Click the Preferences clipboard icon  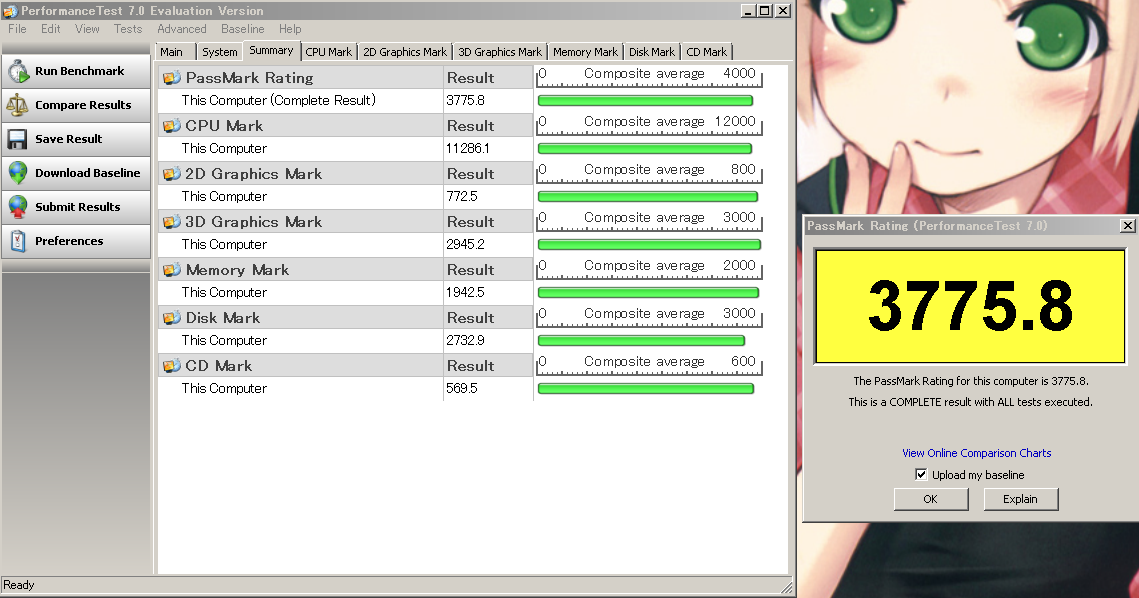(x=18, y=241)
